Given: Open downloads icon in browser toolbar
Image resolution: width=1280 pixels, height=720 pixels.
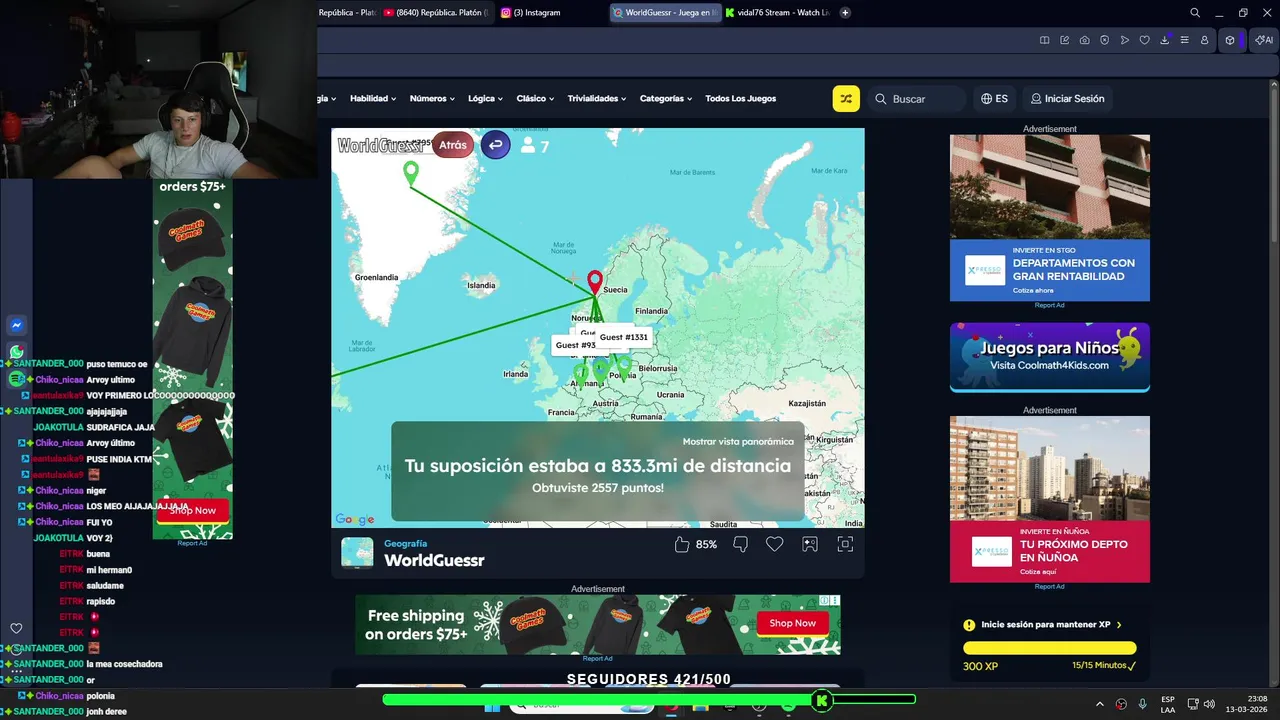Looking at the screenshot, I should coord(1165,40).
